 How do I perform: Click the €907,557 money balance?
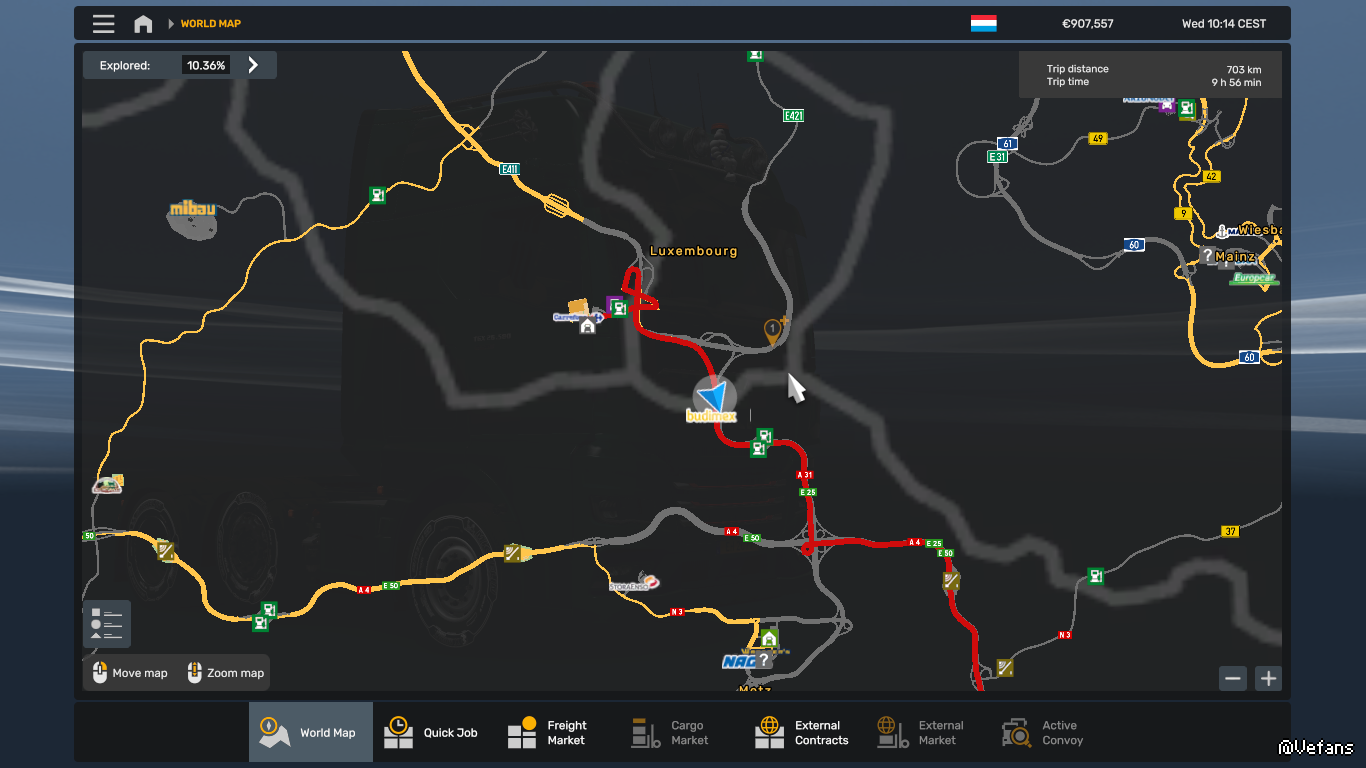coord(1088,24)
